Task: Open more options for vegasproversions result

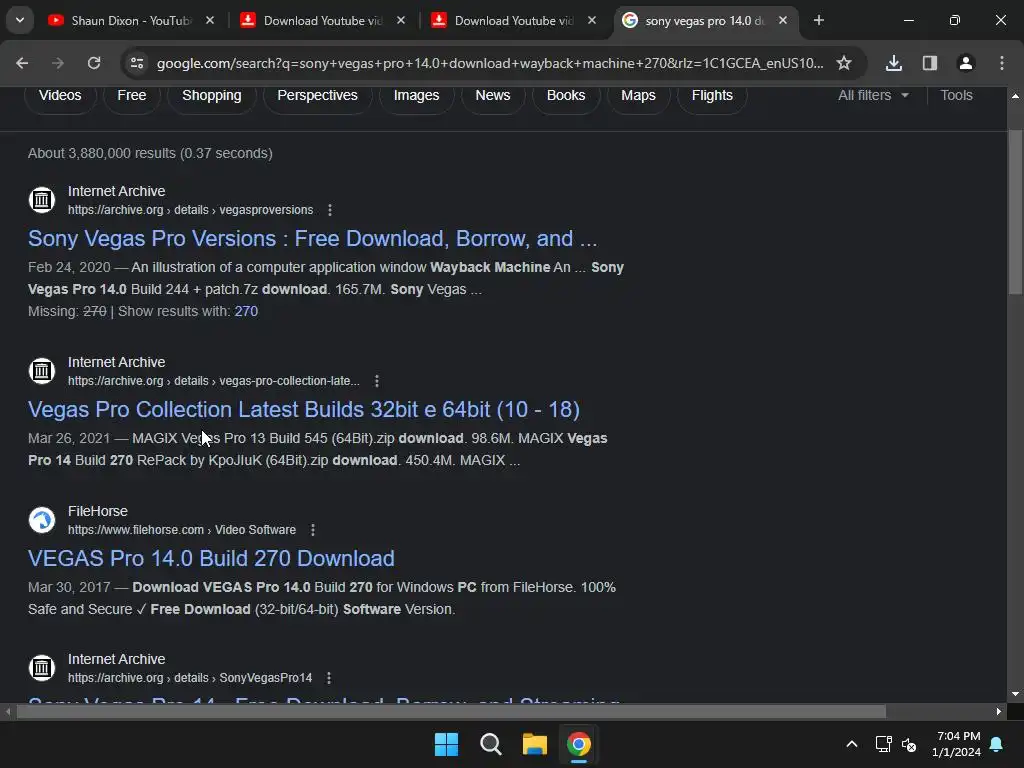Action: coord(330,210)
